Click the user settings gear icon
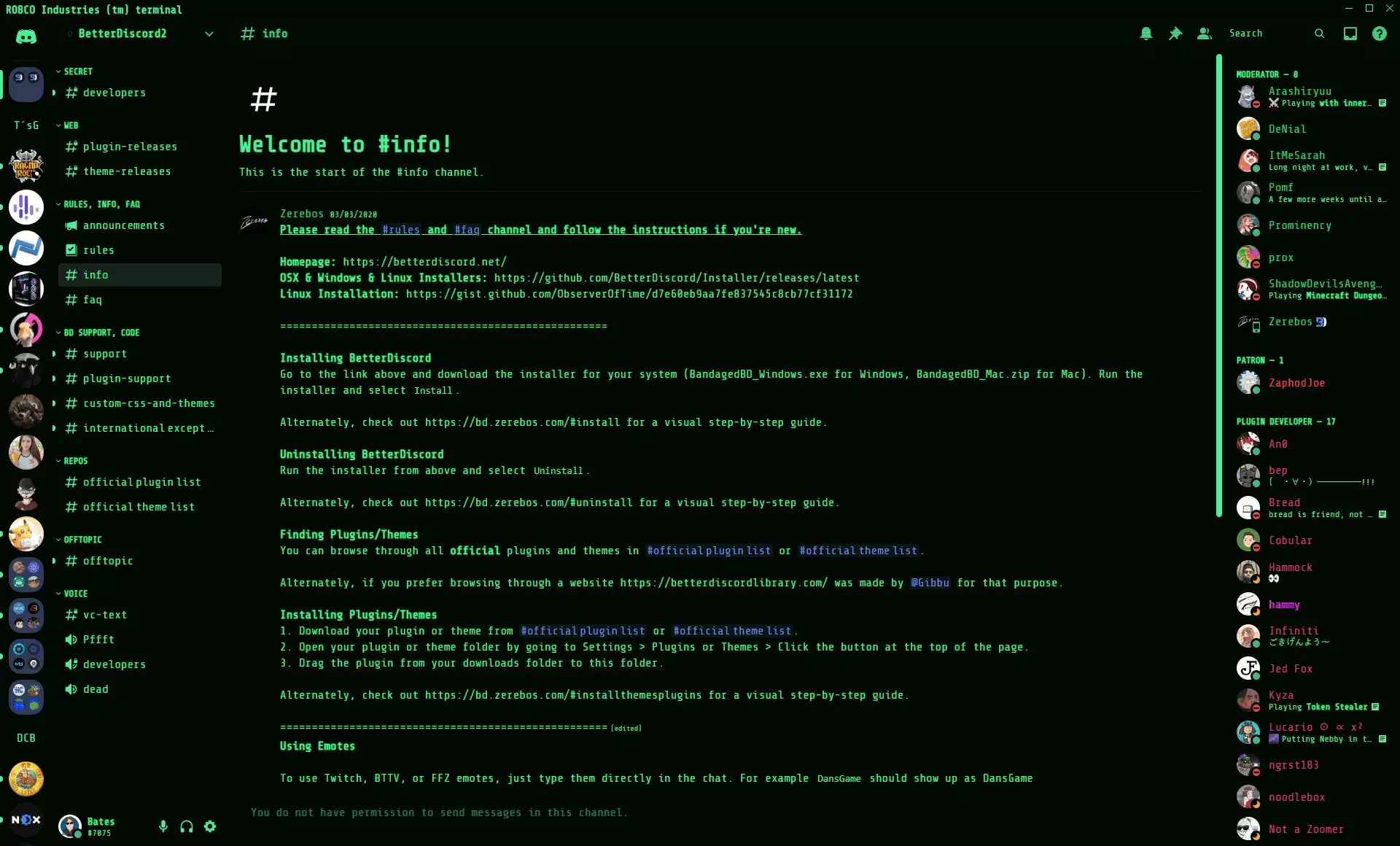 tap(211, 826)
